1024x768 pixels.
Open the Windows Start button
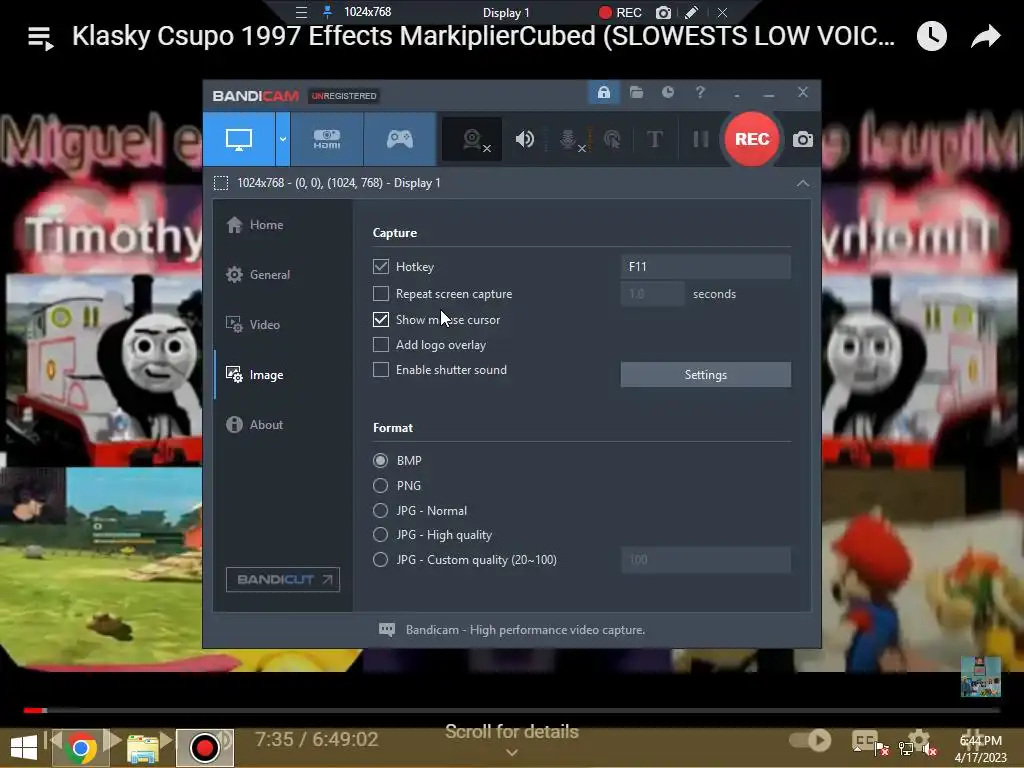tap(24, 748)
